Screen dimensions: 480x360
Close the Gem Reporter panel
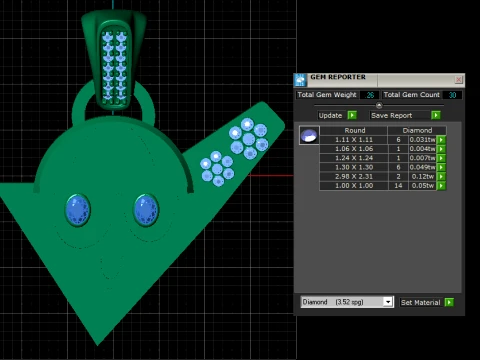point(459,79)
